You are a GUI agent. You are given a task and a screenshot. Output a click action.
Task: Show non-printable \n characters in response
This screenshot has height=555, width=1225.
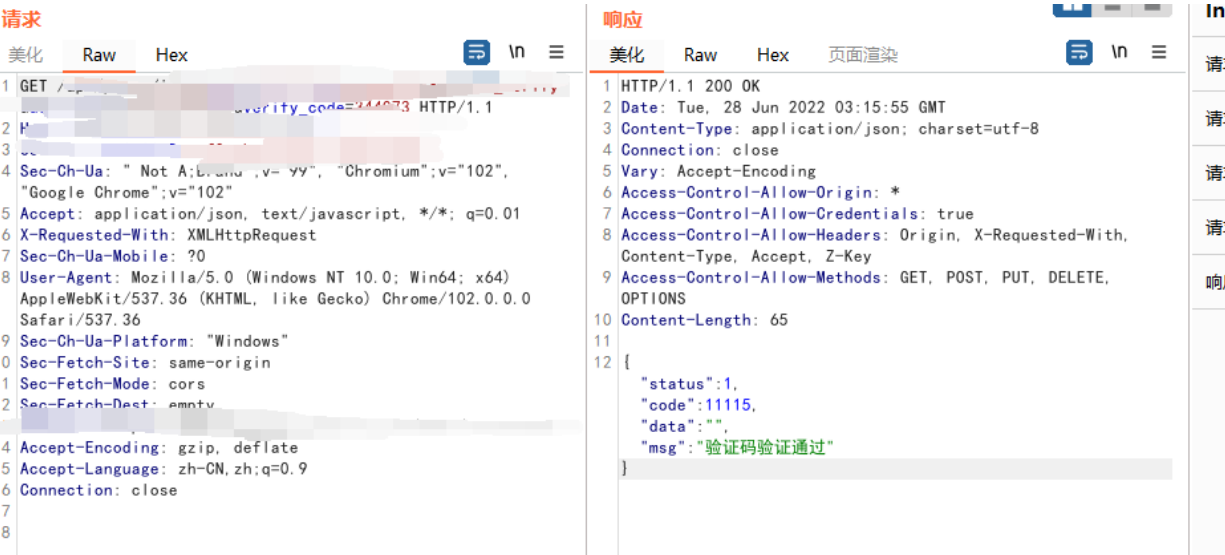[1119, 52]
